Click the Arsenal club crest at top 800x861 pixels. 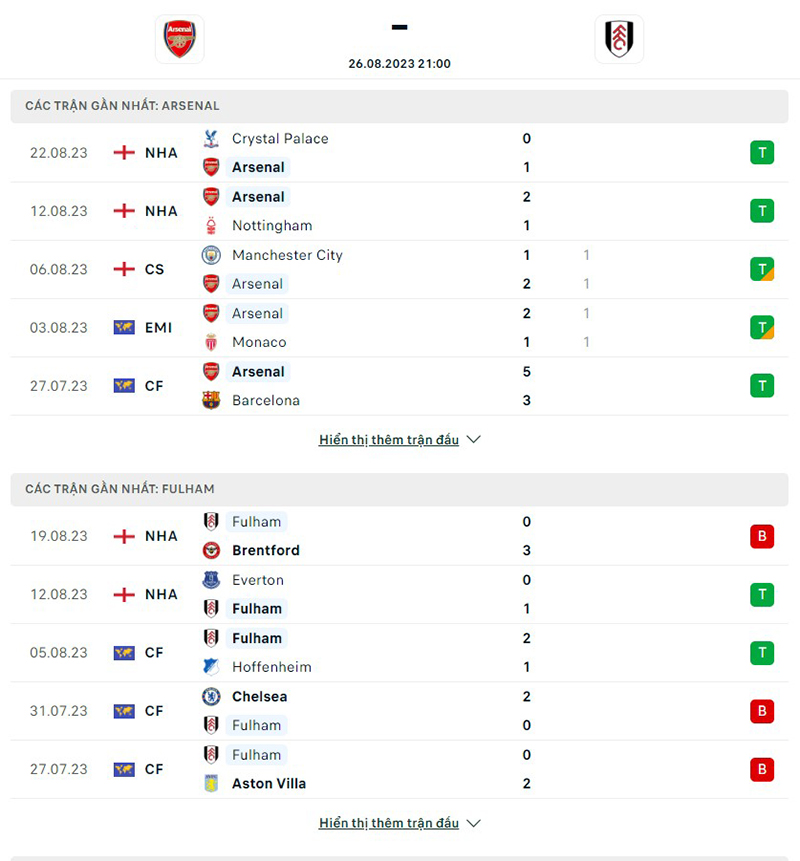179,39
